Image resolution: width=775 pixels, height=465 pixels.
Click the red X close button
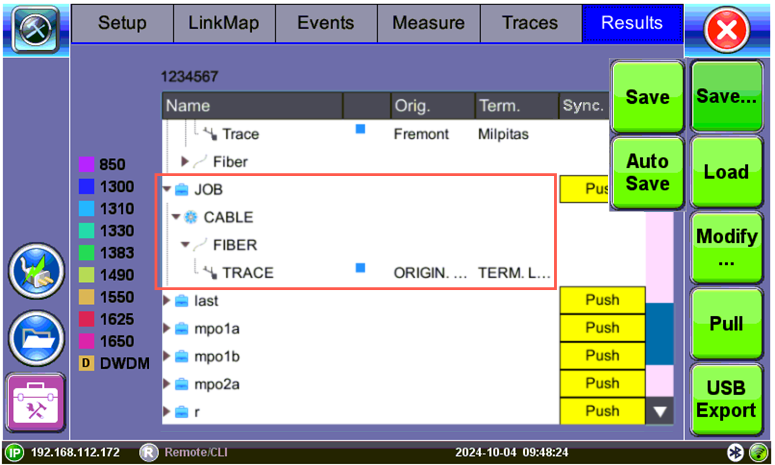(x=728, y=30)
